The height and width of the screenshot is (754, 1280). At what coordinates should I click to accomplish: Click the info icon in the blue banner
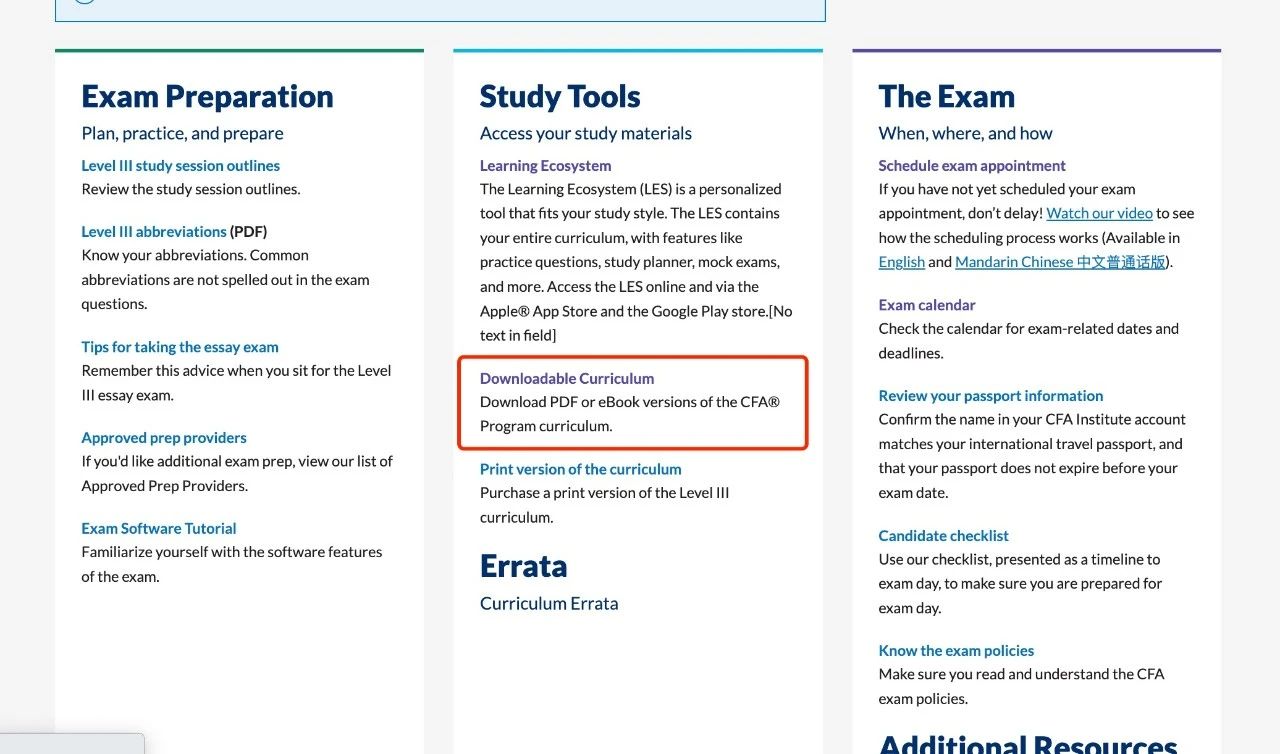click(x=84, y=1)
